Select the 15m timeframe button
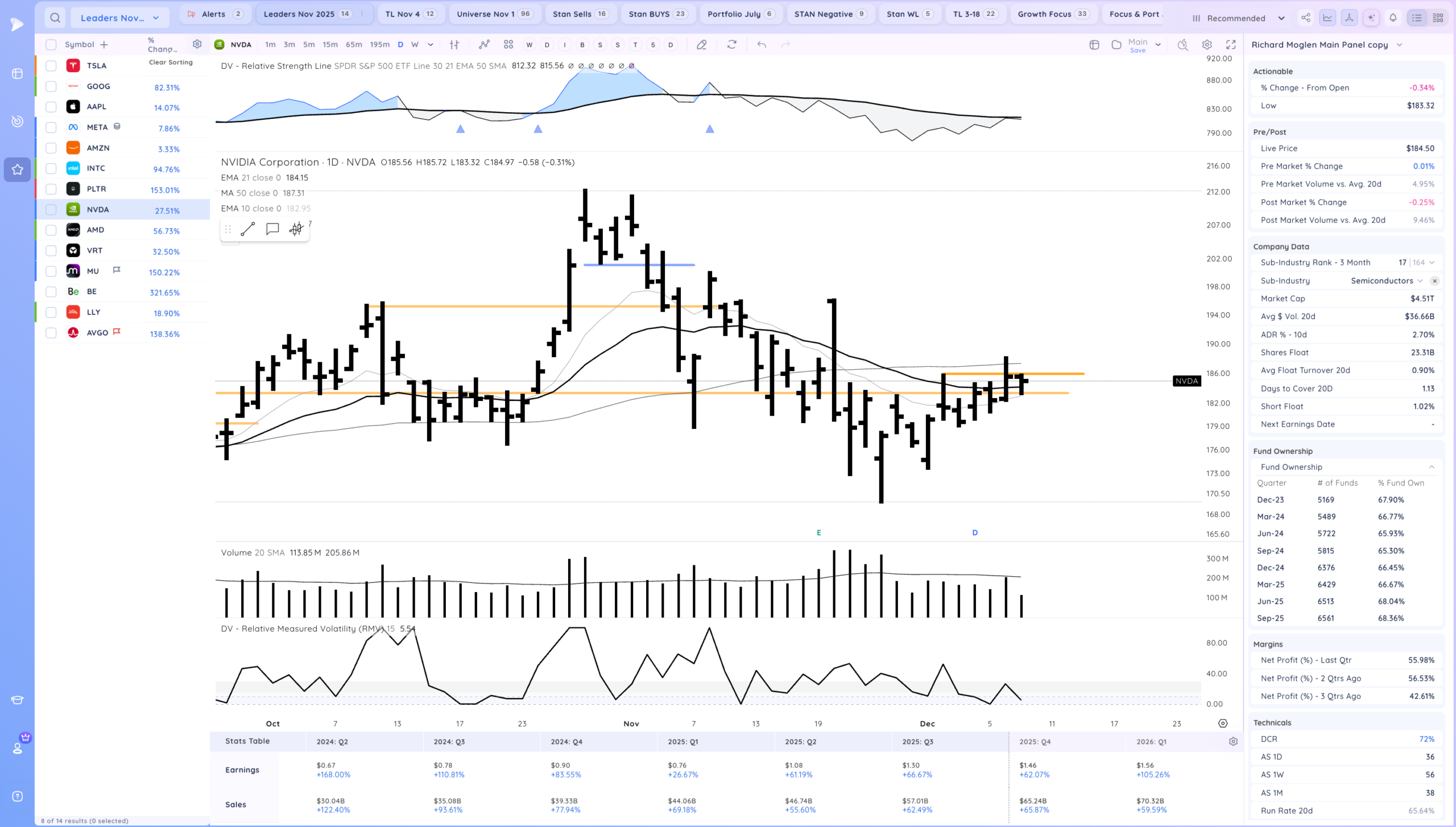Viewport: 1456px width, 827px height. (x=330, y=44)
